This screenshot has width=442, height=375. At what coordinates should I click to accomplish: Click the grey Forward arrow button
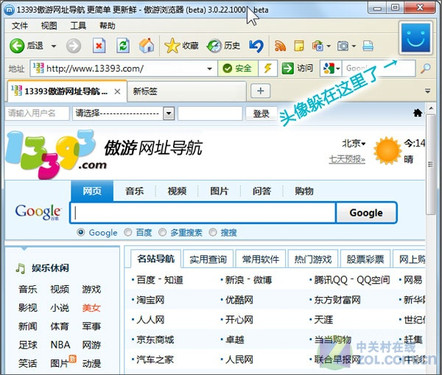(73, 46)
